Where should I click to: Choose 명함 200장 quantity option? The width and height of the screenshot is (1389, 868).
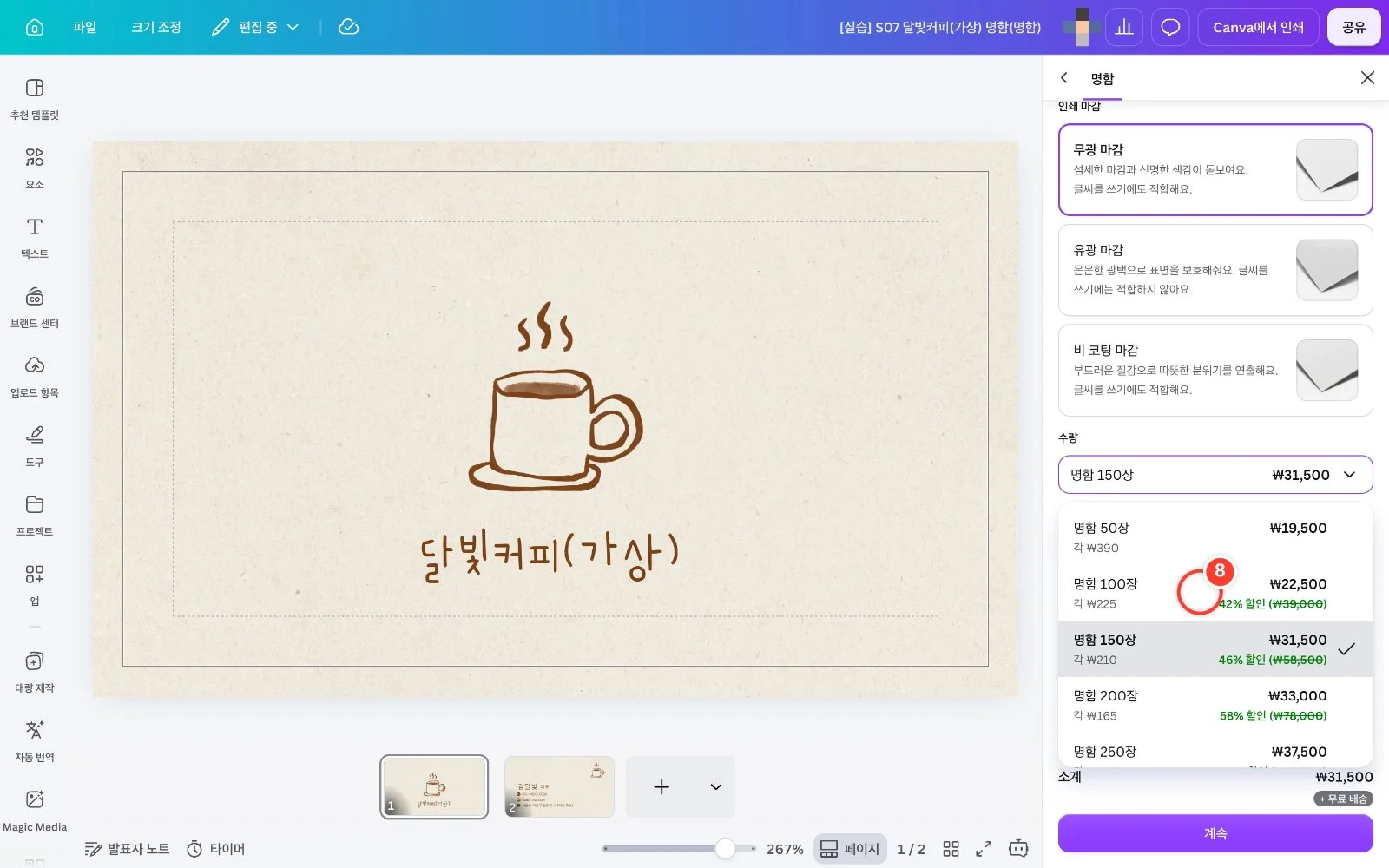pyautogui.click(x=1215, y=705)
